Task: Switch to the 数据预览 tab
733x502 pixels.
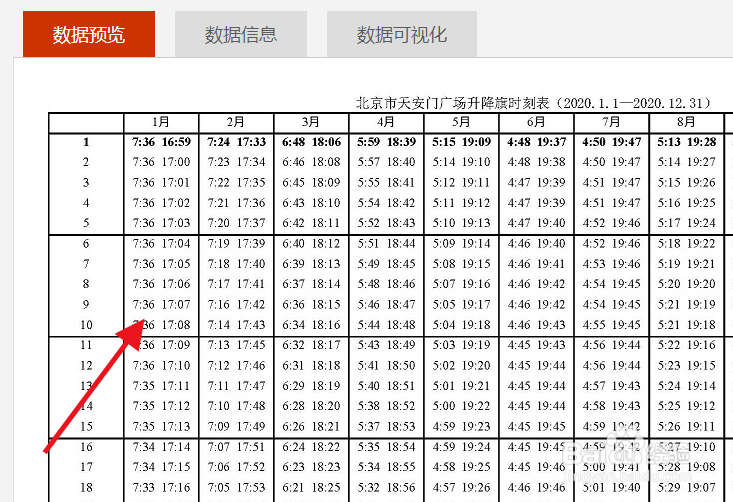Action: coord(89,34)
